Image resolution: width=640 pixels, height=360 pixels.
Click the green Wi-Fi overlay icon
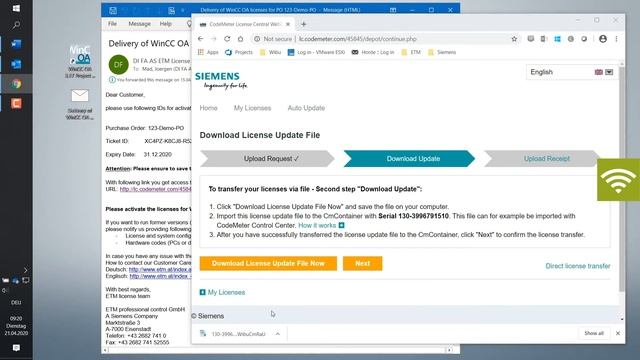pos(618,180)
